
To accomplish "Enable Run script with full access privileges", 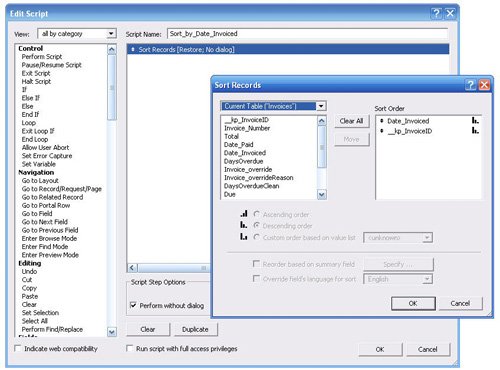I will [x=130, y=348].
